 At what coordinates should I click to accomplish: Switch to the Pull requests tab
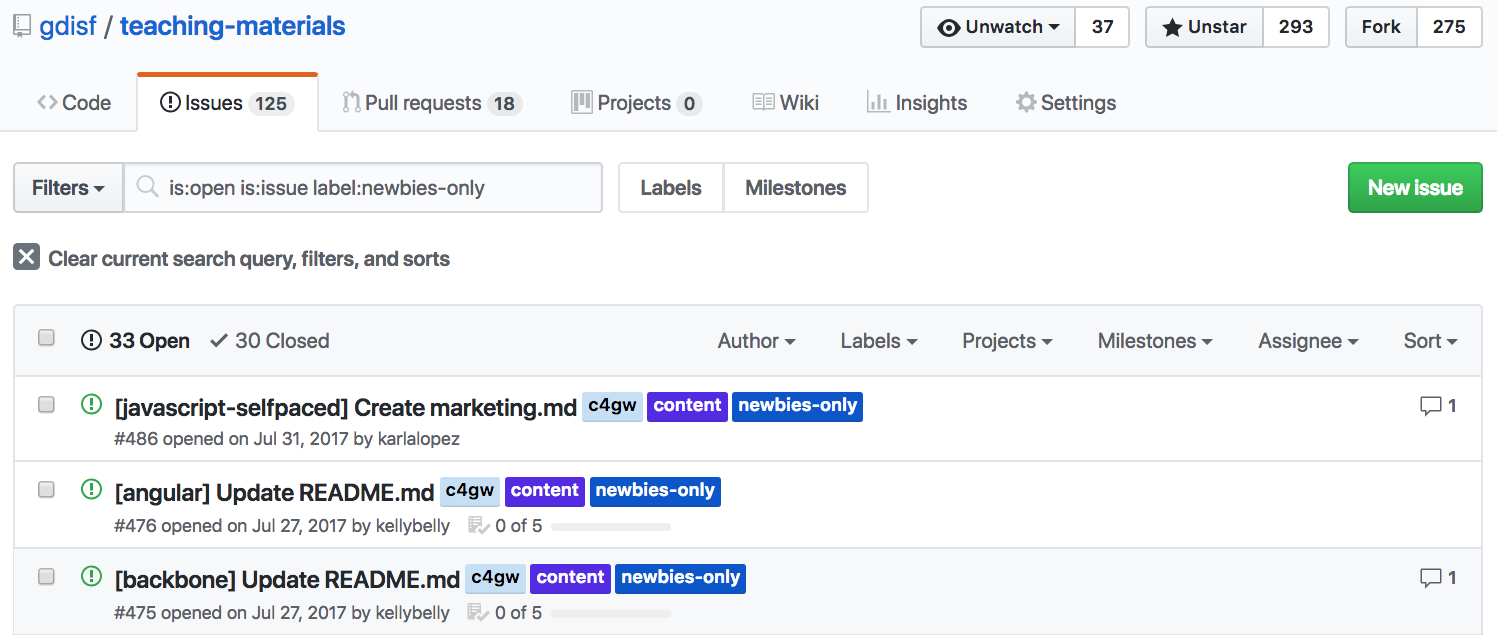point(431,103)
